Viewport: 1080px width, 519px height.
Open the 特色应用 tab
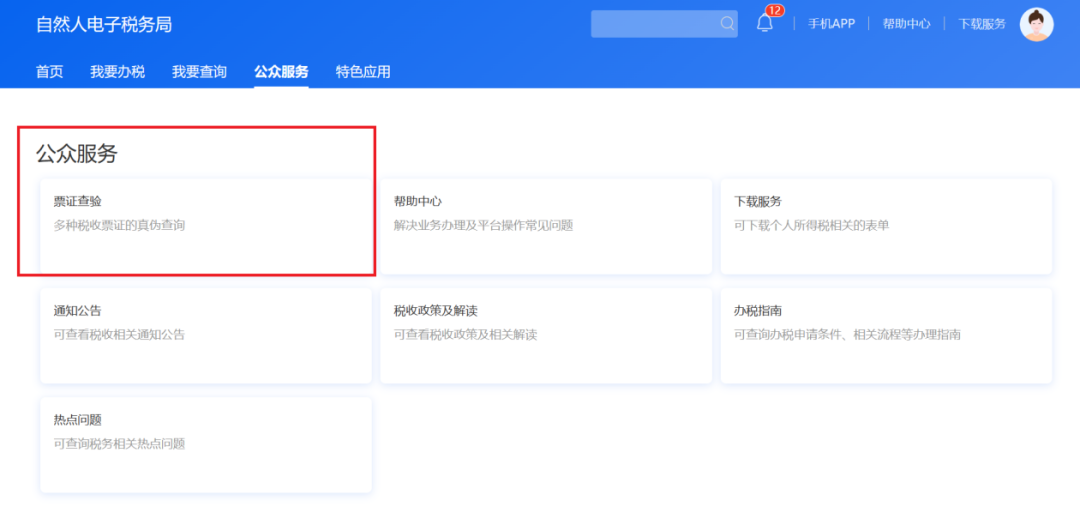(363, 72)
